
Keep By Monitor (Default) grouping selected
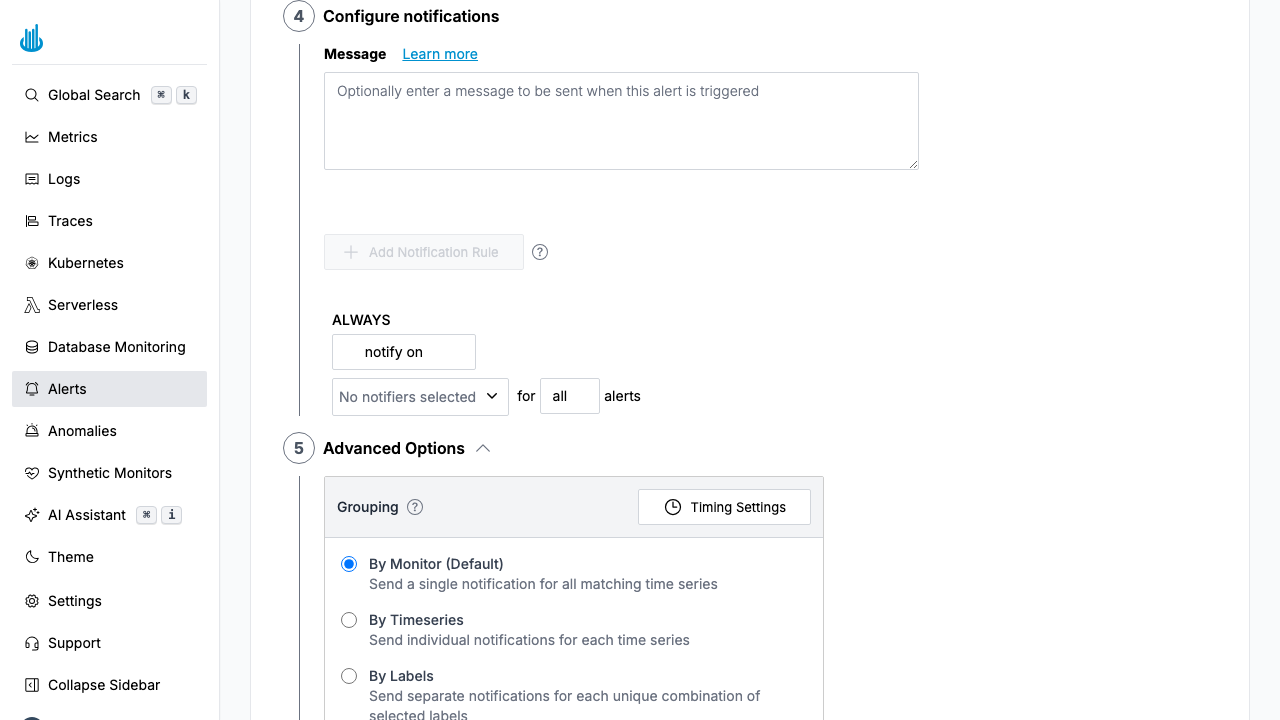coord(349,564)
